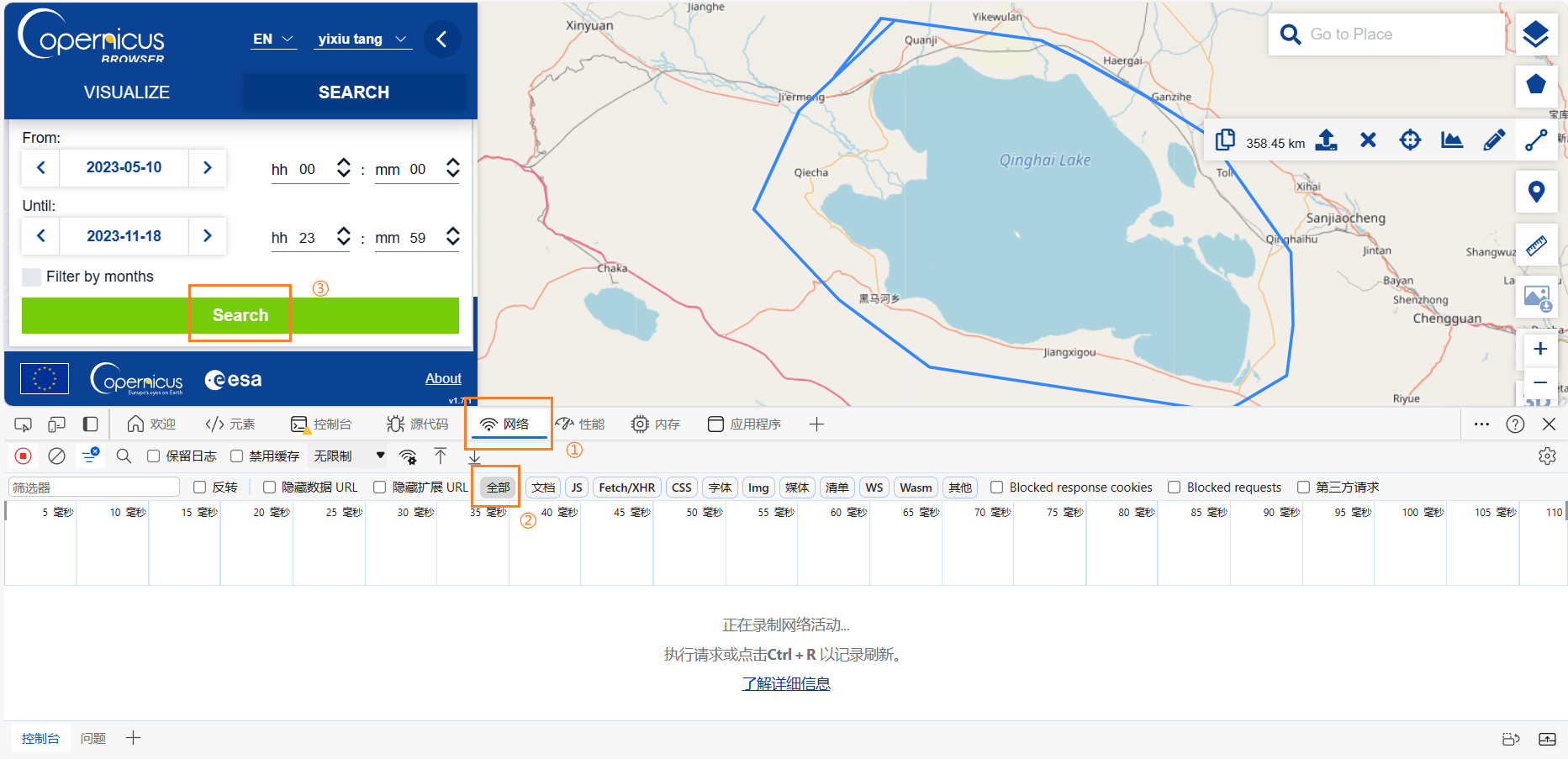Enable Filter by months checkbox
1568x759 pixels.
coord(32,277)
